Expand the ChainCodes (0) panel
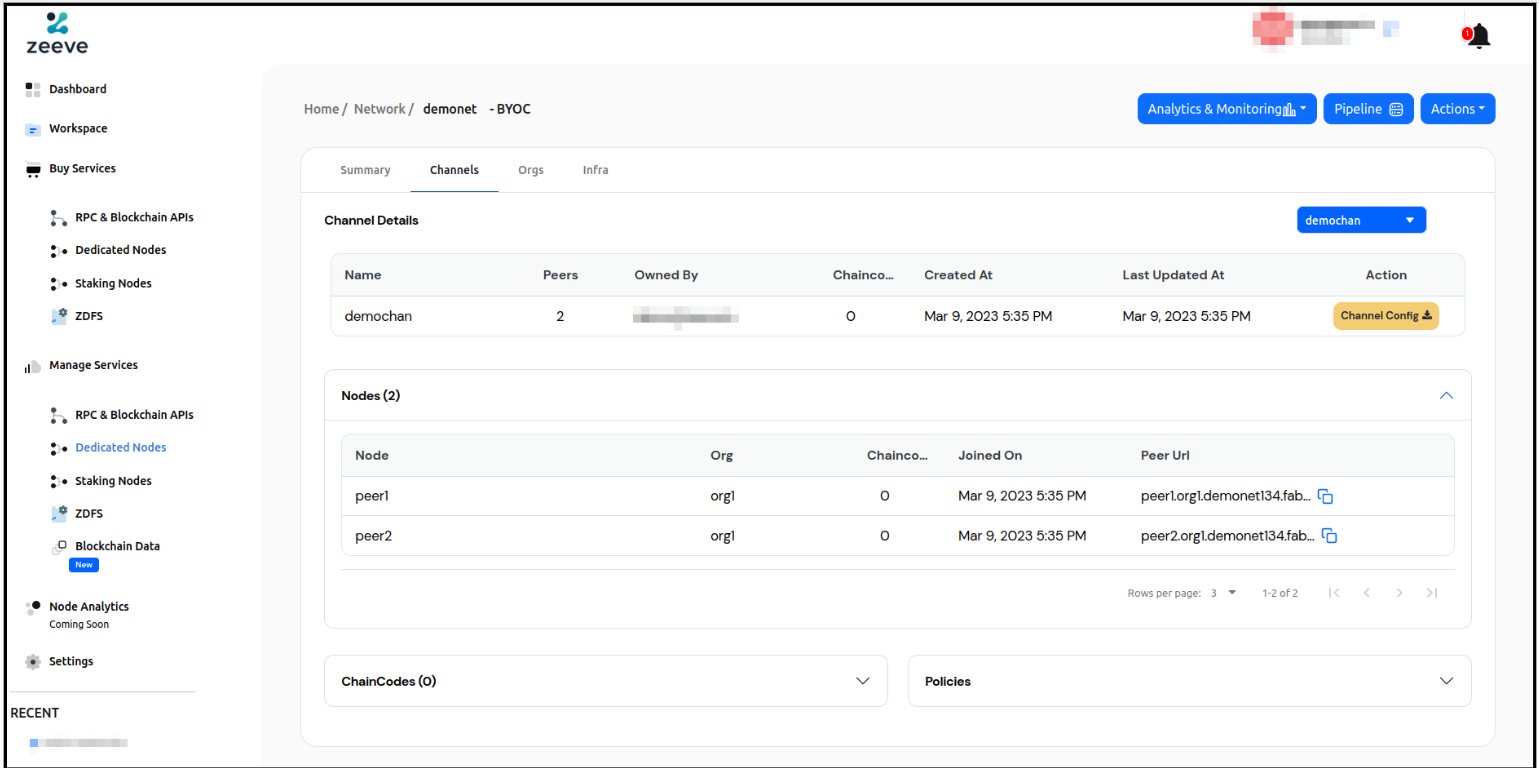This screenshot has width=1539, height=768. point(863,681)
